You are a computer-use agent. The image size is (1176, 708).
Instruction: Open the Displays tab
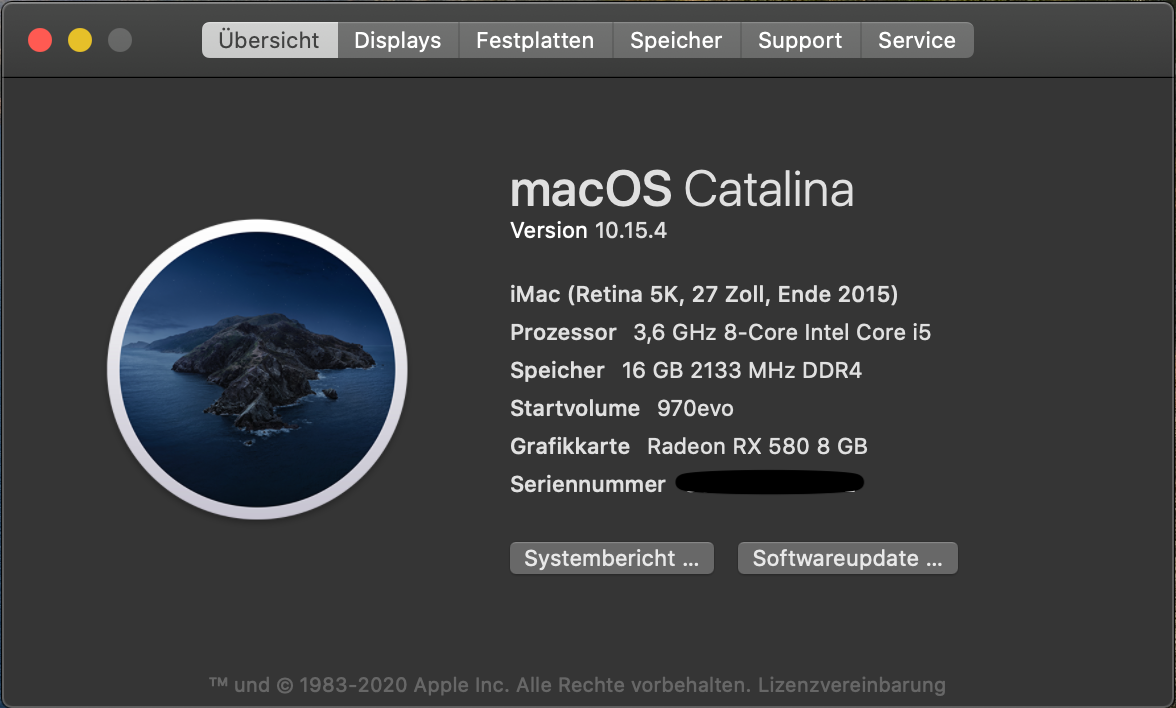(397, 41)
